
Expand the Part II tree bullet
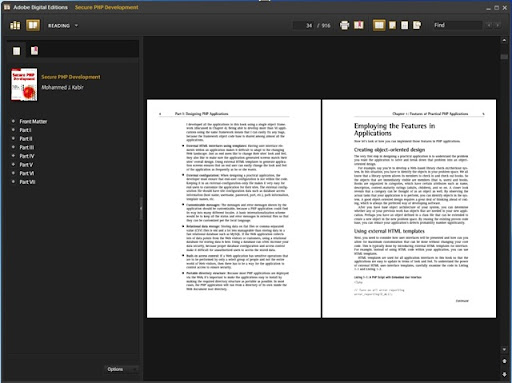tap(13, 139)
